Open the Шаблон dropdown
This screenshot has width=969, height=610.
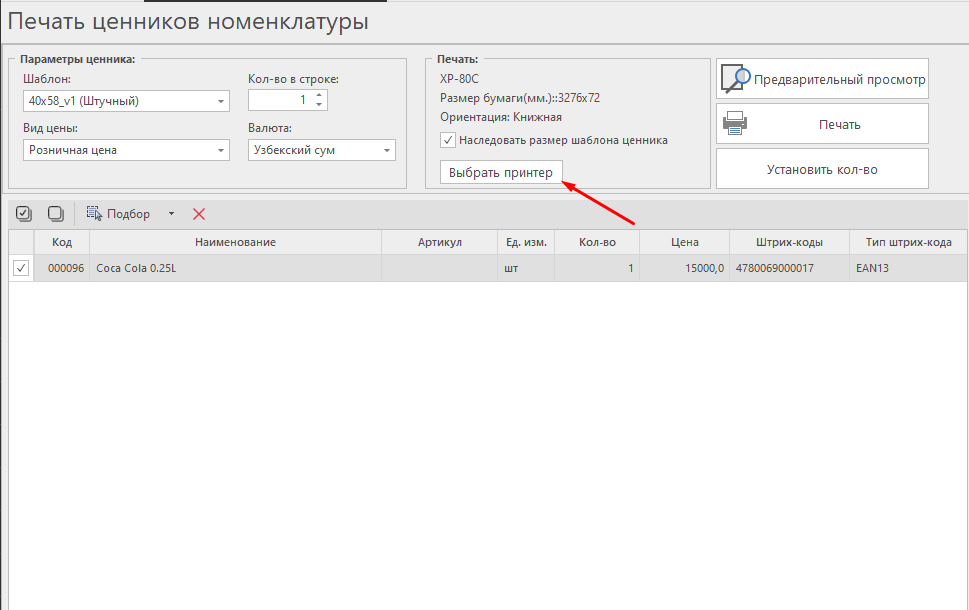[220, 101]
